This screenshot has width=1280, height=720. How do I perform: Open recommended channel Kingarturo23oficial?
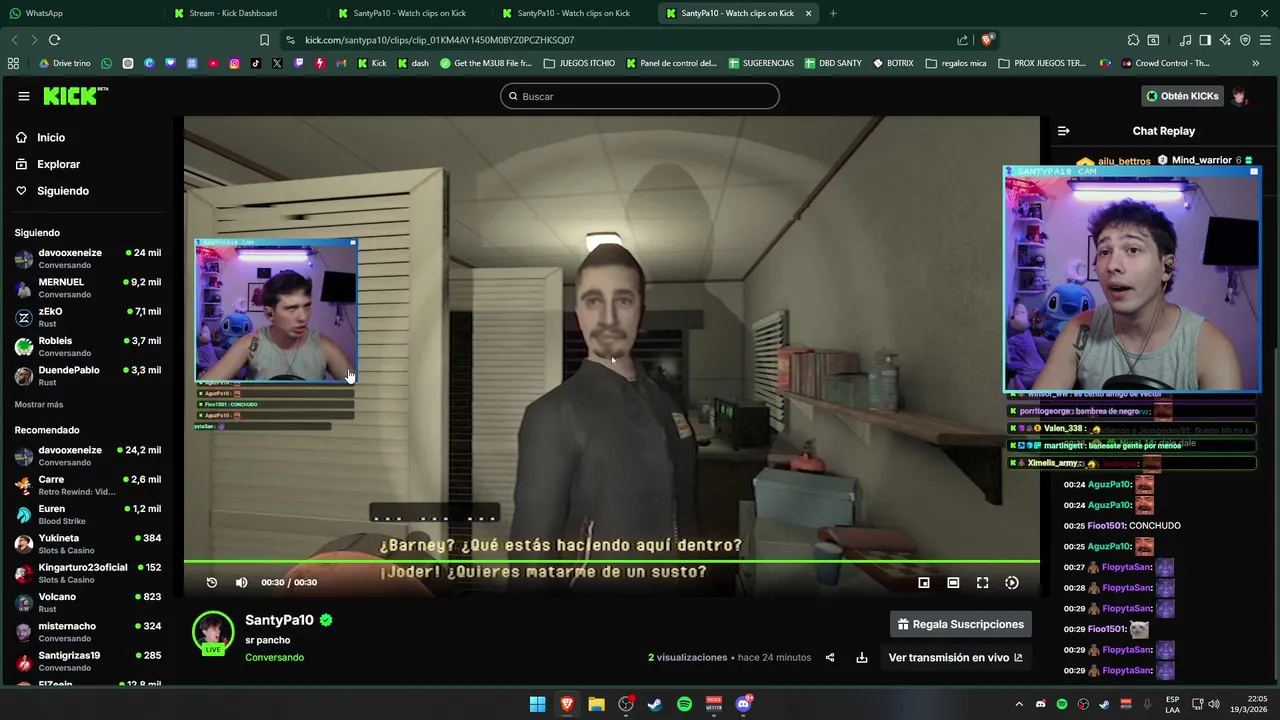pyautogui.click(x=88, y=573)
